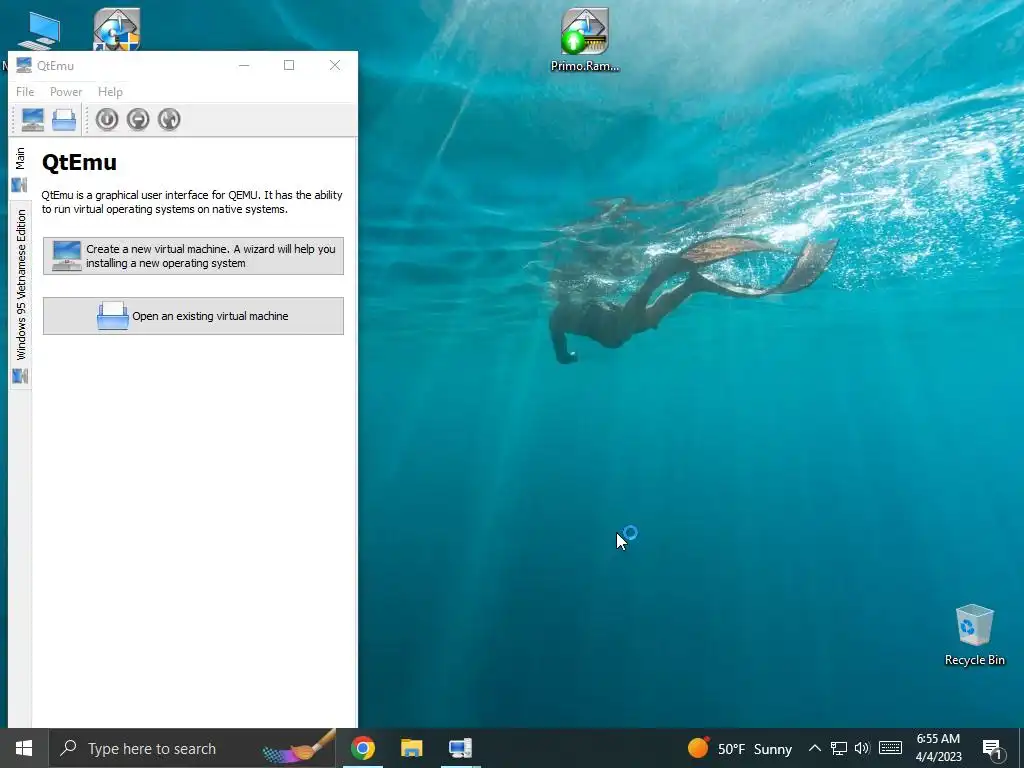Open the File menu

point(25,92)
